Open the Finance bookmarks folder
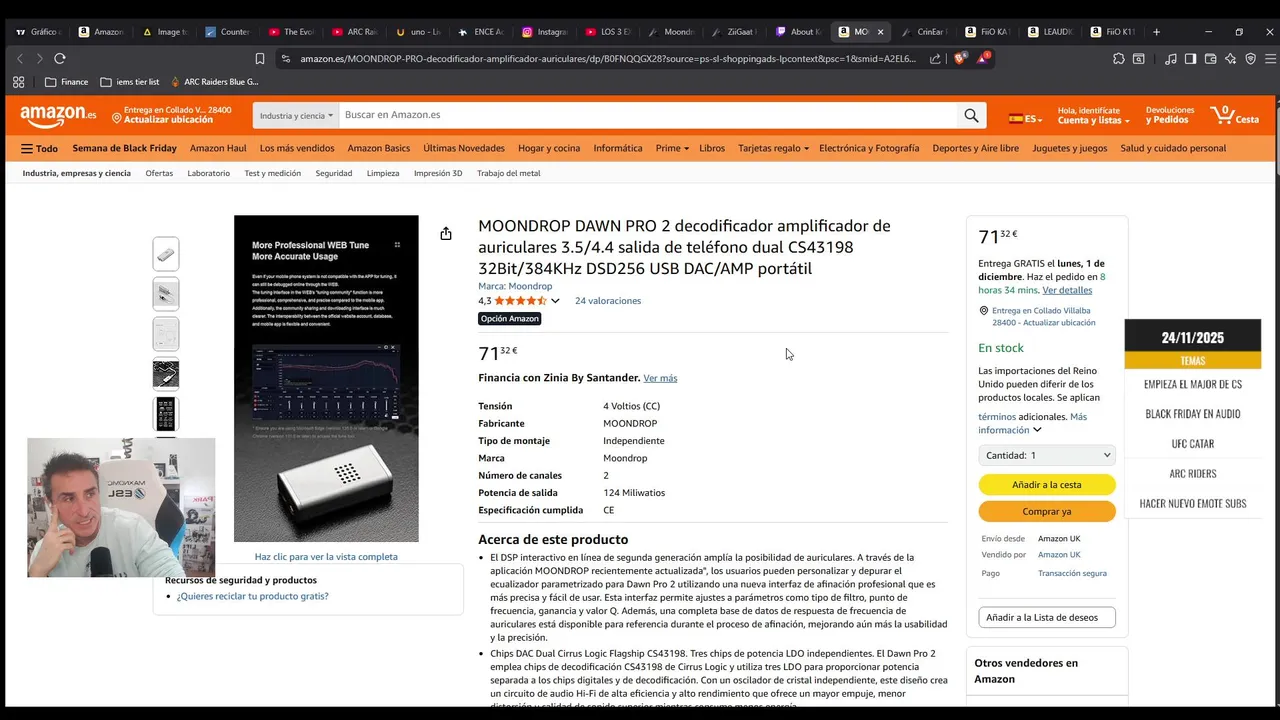The width and height of the screenshot is (1280, 720). [67, 82]
